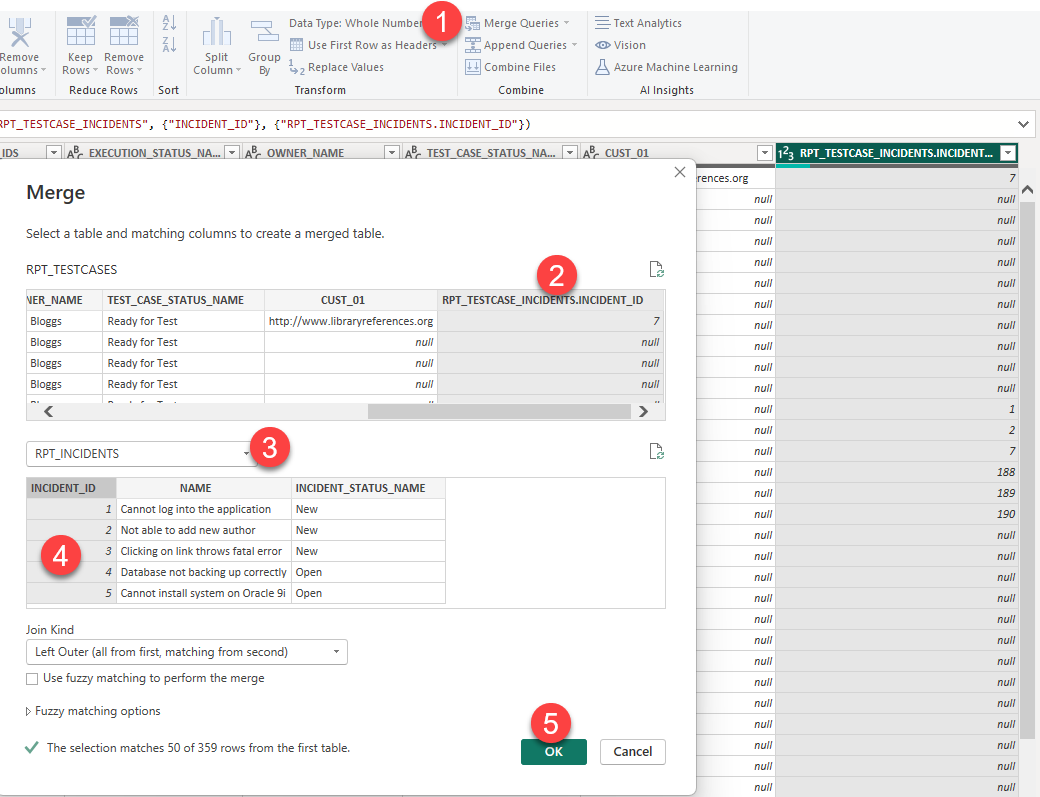Viewport: 1040px width, 797px height.
Task: Open the Join Kind dropdown
Action: click(186, 652)
